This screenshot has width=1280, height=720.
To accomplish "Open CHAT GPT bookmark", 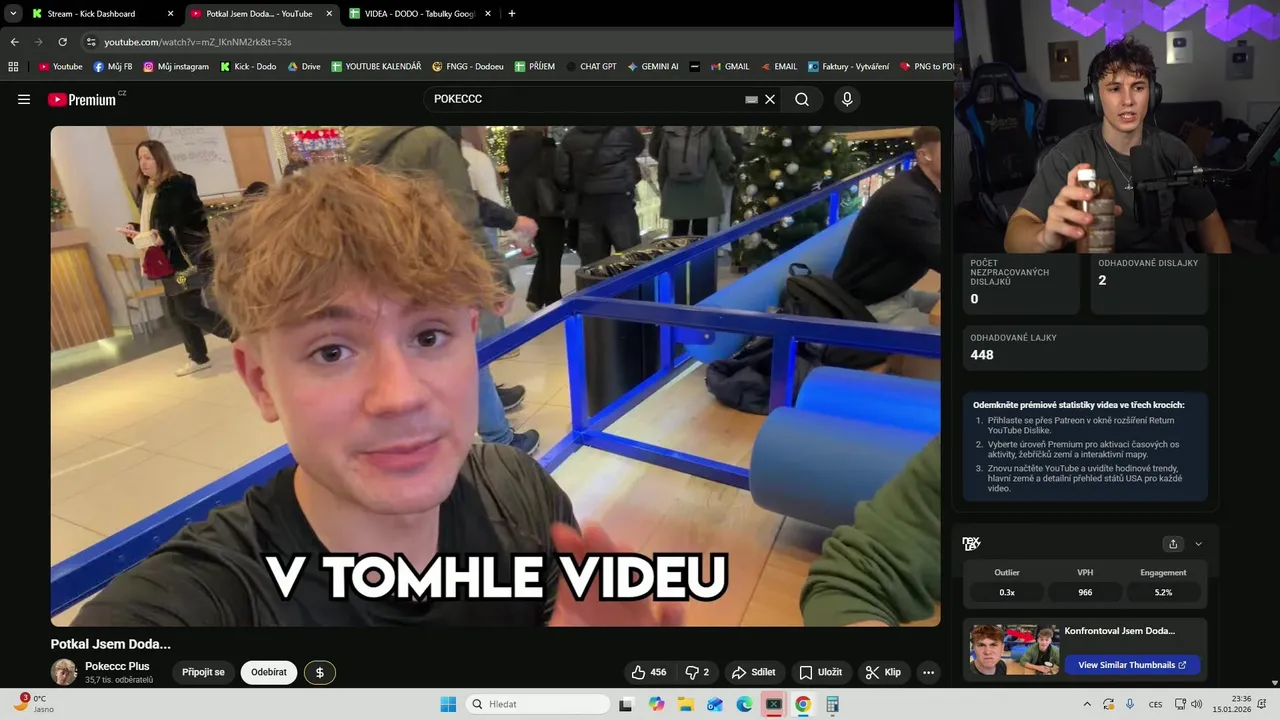I will point(591,66).
